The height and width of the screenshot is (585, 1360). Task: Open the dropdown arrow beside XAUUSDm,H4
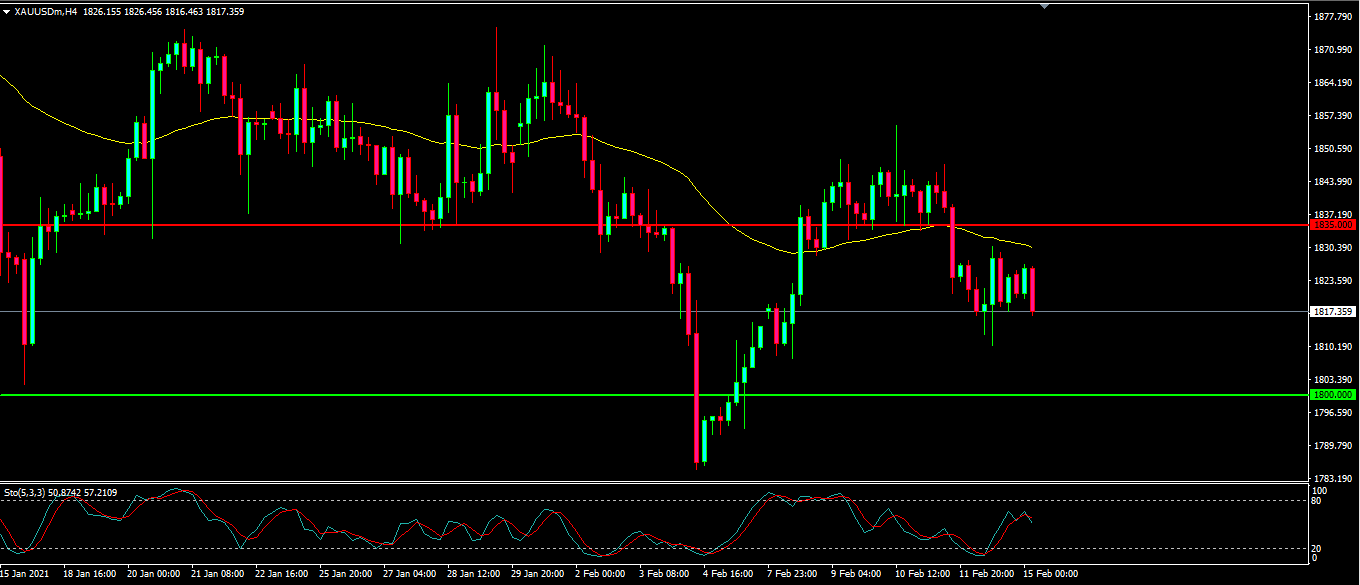click(x=7, y=12)
